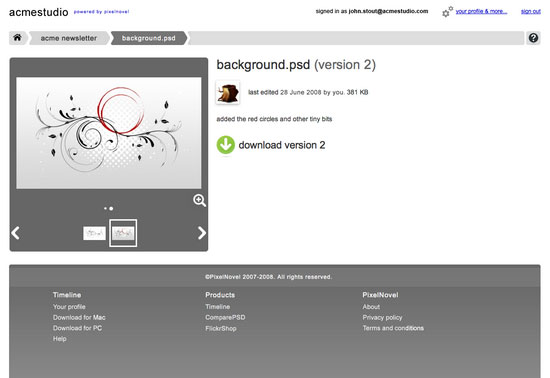550x378 pixels.
Task: Open Privacy policy footer link
Action: [382, 317]
